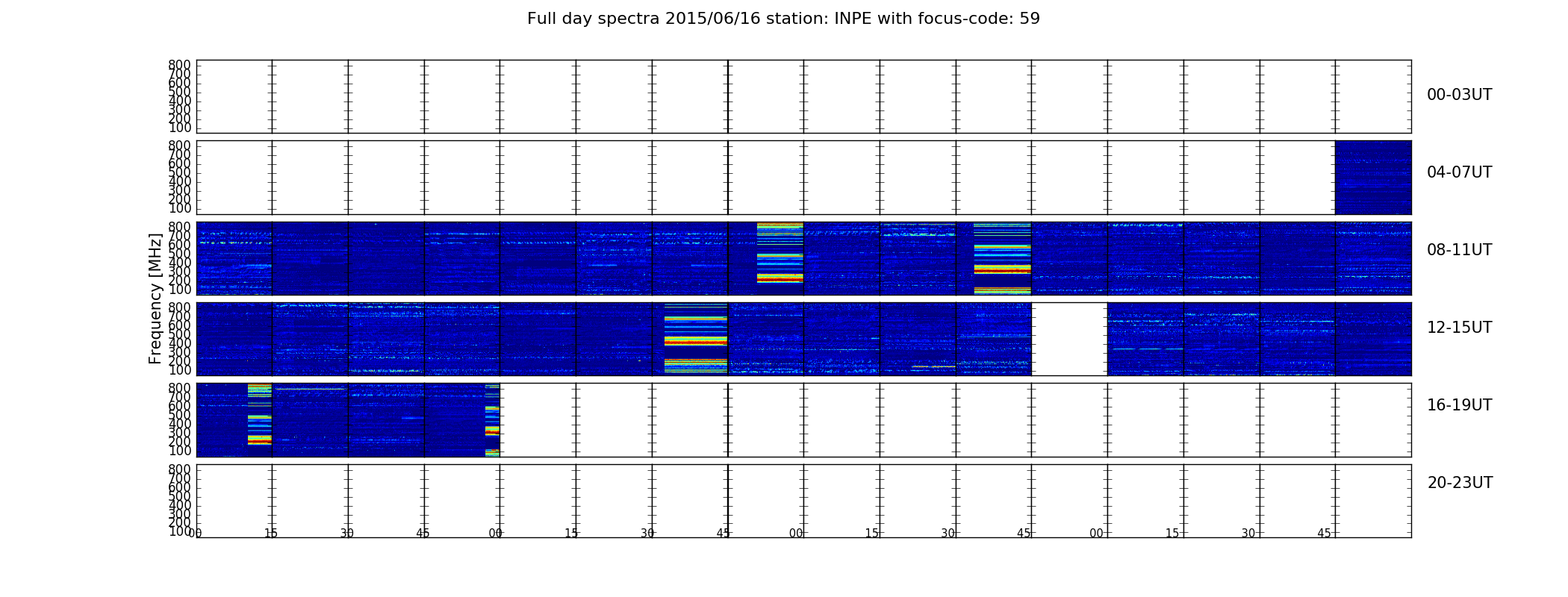Click the '100' tick label of the 08-11UT row
Image resolution: width=1568 pixels, height=597 pixels.
click(x=179, y=290)
